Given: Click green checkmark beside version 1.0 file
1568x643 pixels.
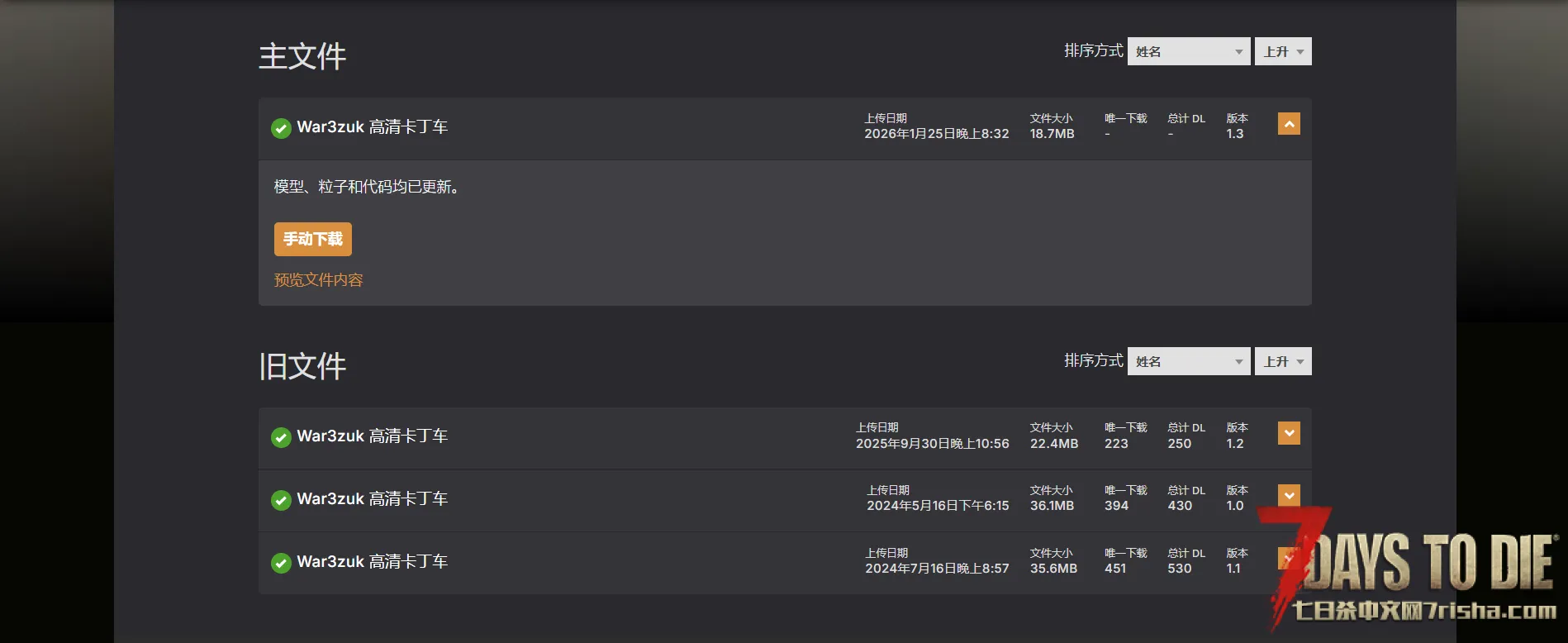Looking at the screenshot, I should [x=281, y=500].
